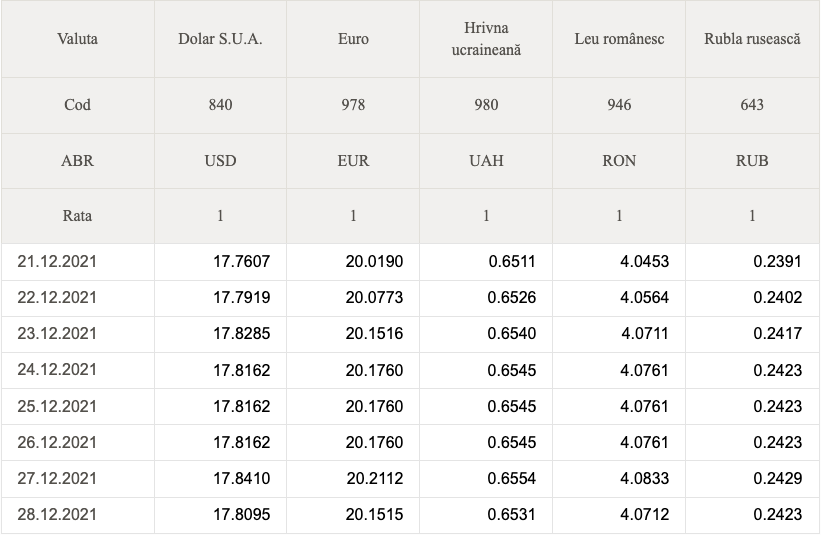Click the USD abbreviation cell

pos(220,161)
